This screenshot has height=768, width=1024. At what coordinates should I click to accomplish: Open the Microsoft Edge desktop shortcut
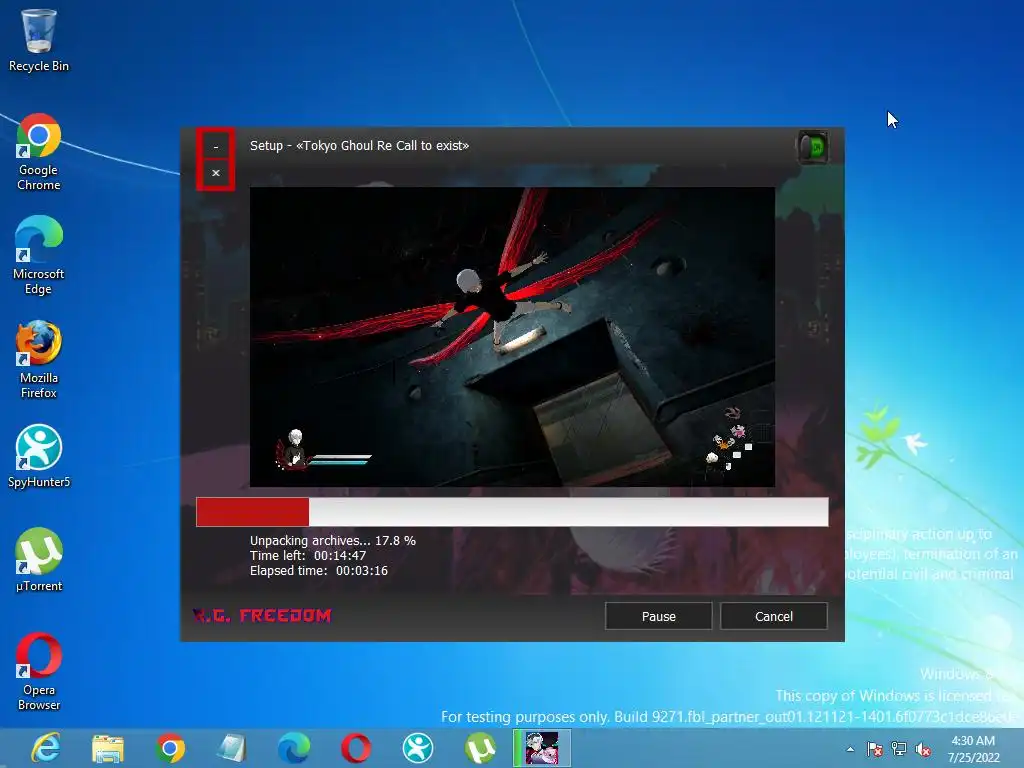pyautogui.click(x=39, y=255)
